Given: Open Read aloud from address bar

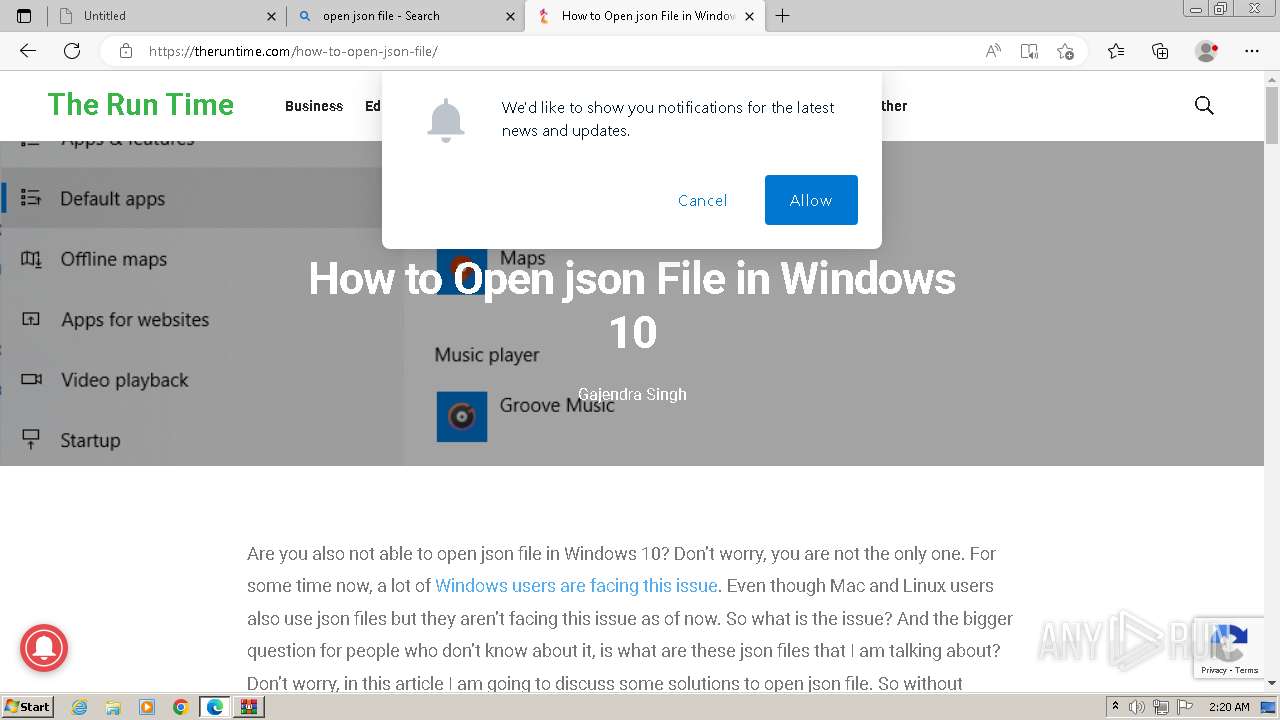Looking at the screenshot, I should point(993,51).
